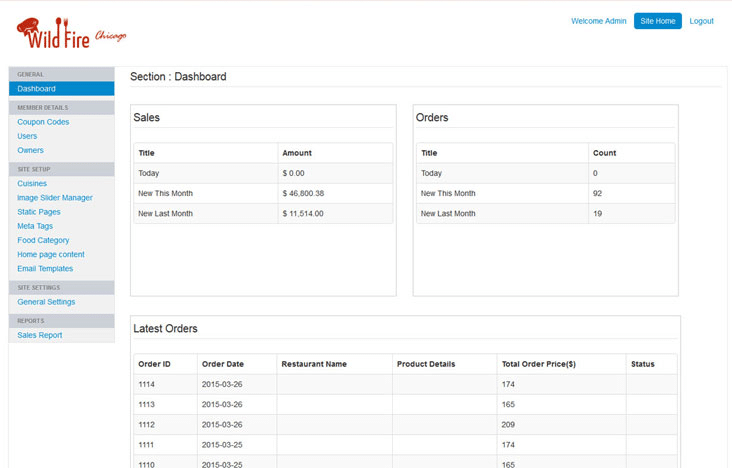The height and width of the screenshot is (468, 732).
Task: Open General Settings
Action: 46,302
